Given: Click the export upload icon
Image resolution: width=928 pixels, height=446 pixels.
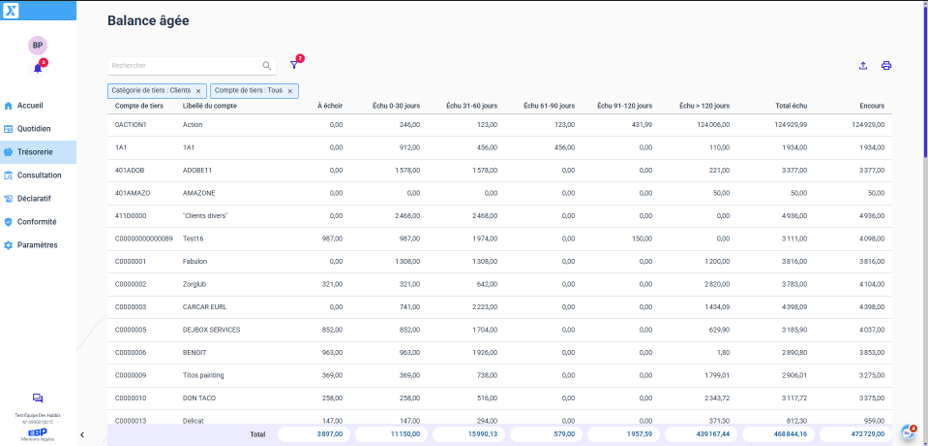Looking at the screenshot, I should tap(863, 66).
